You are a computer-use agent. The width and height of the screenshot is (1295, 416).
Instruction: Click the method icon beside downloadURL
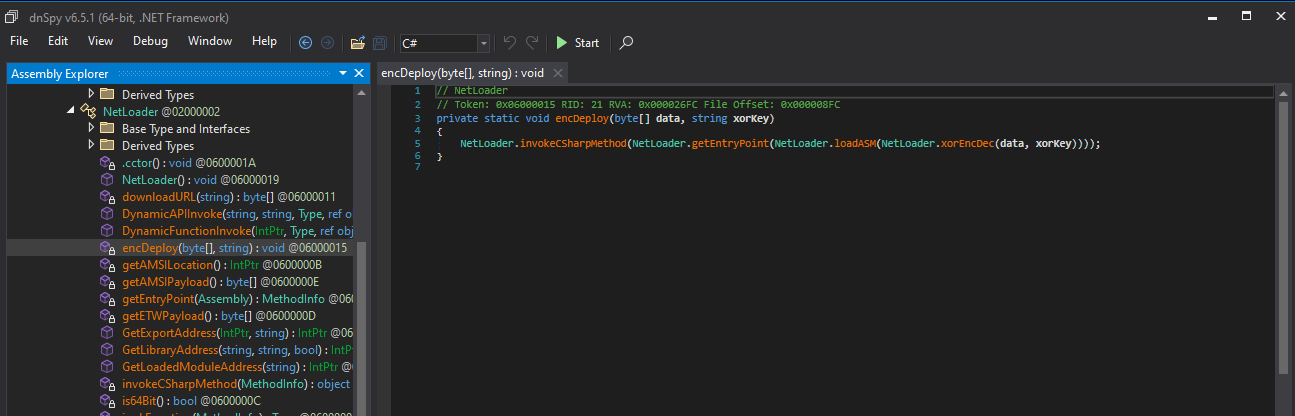[x=107, y=197]
